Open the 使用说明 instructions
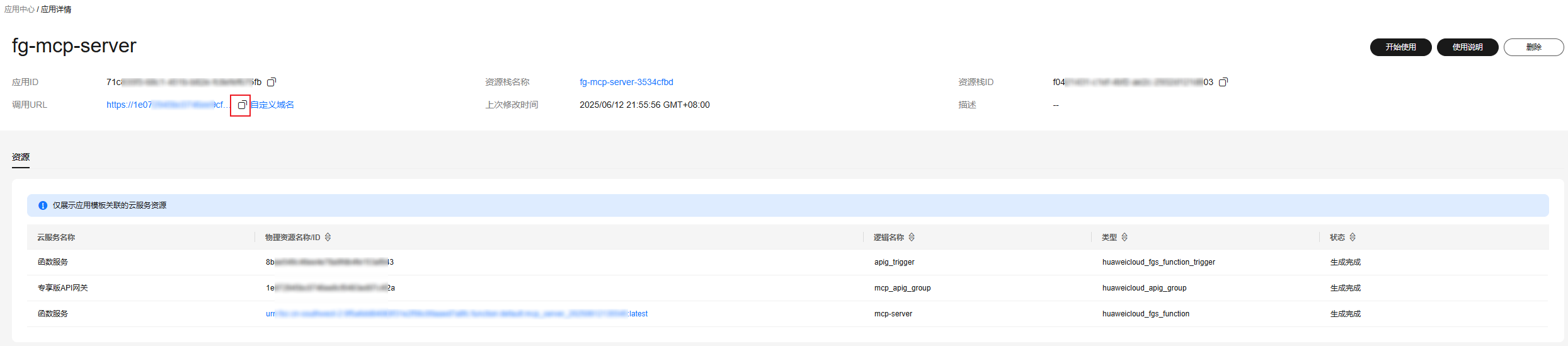Screen dimensions: 1568x346 [x=1467, y=47]
